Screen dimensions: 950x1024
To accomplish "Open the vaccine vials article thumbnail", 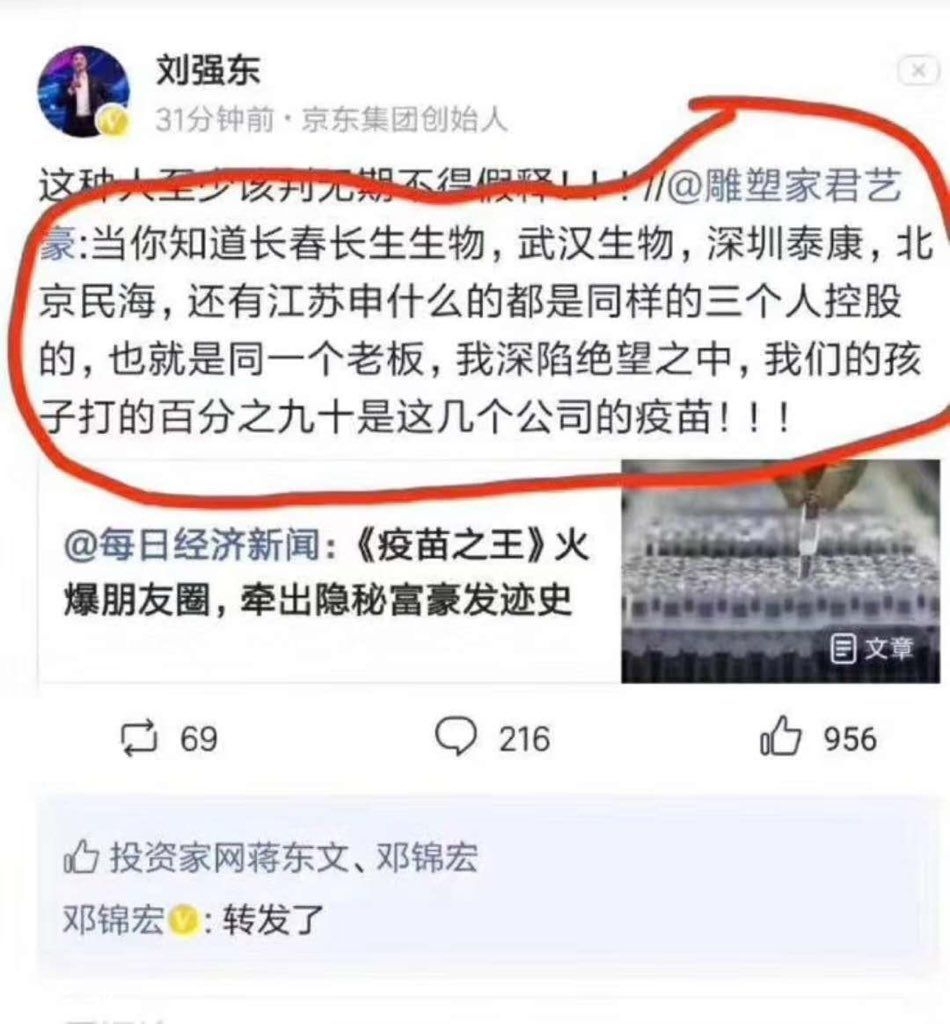I will 780,571.
